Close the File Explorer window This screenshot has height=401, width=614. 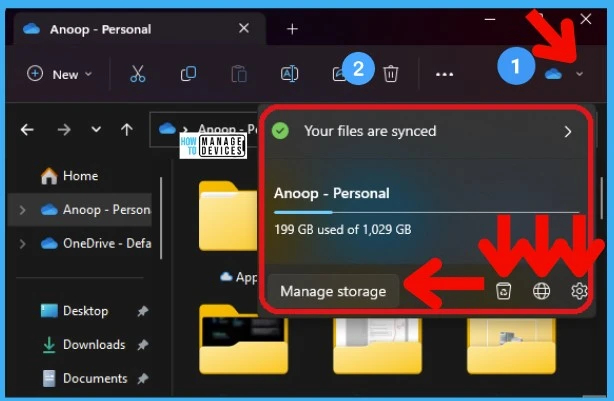click(x=586, y=19)
